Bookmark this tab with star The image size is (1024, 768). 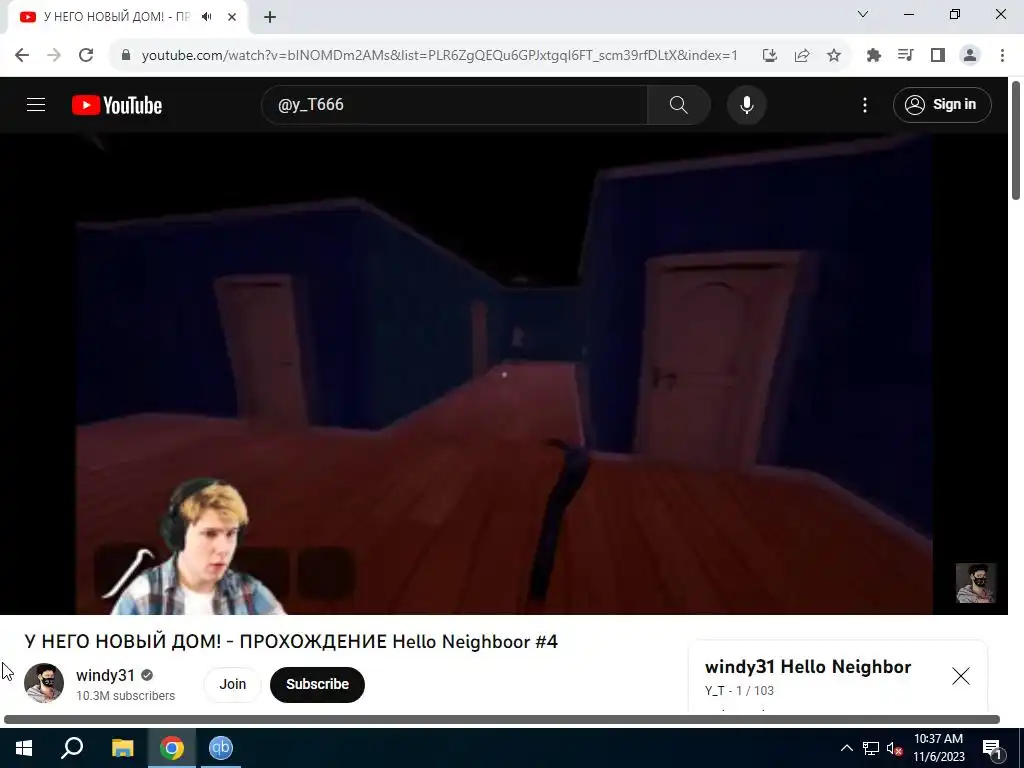click(x=834, y=55)
